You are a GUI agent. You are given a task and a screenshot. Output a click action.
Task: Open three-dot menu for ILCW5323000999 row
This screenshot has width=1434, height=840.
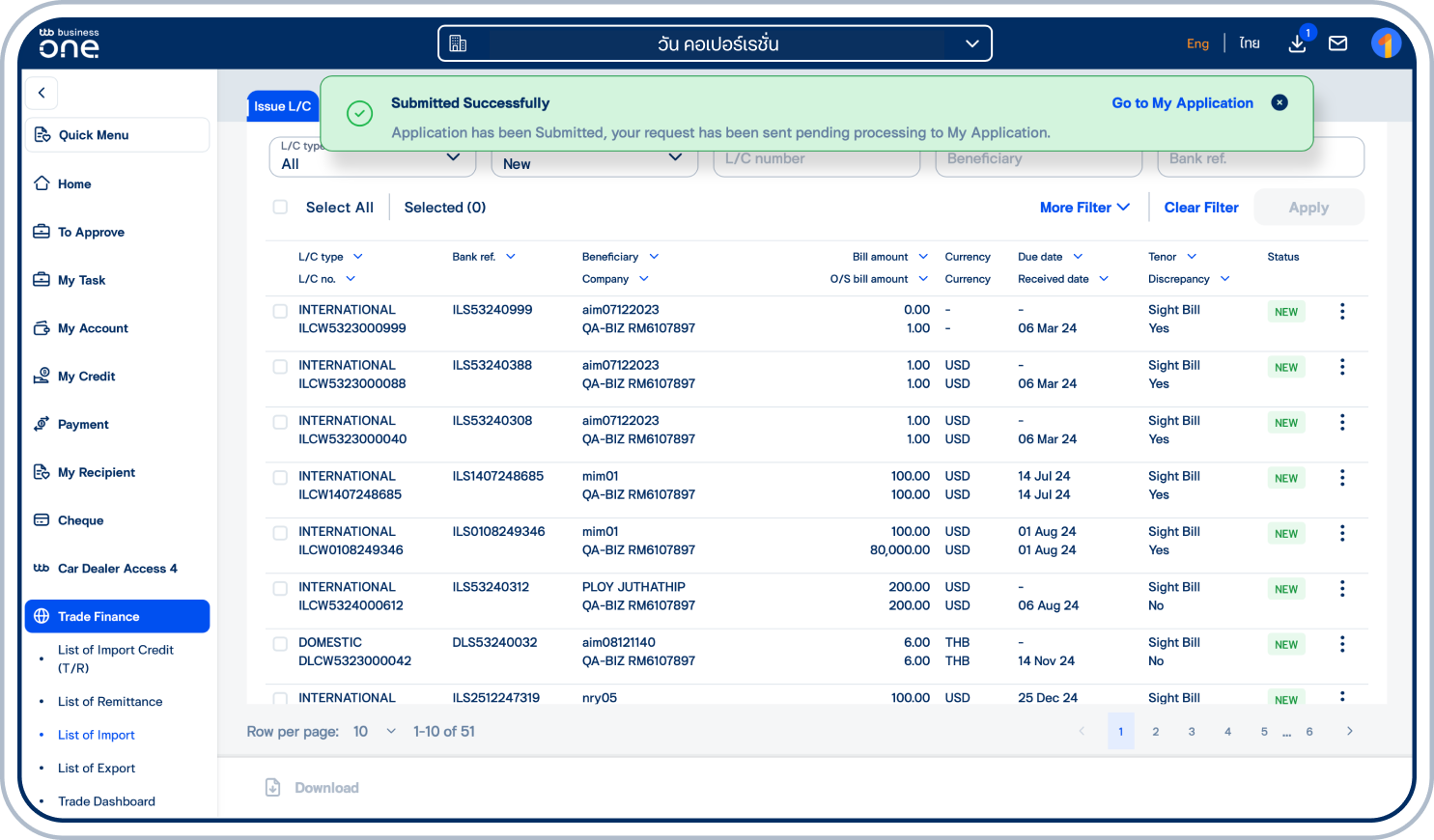pyautogui.click(x=1341, y=312)
